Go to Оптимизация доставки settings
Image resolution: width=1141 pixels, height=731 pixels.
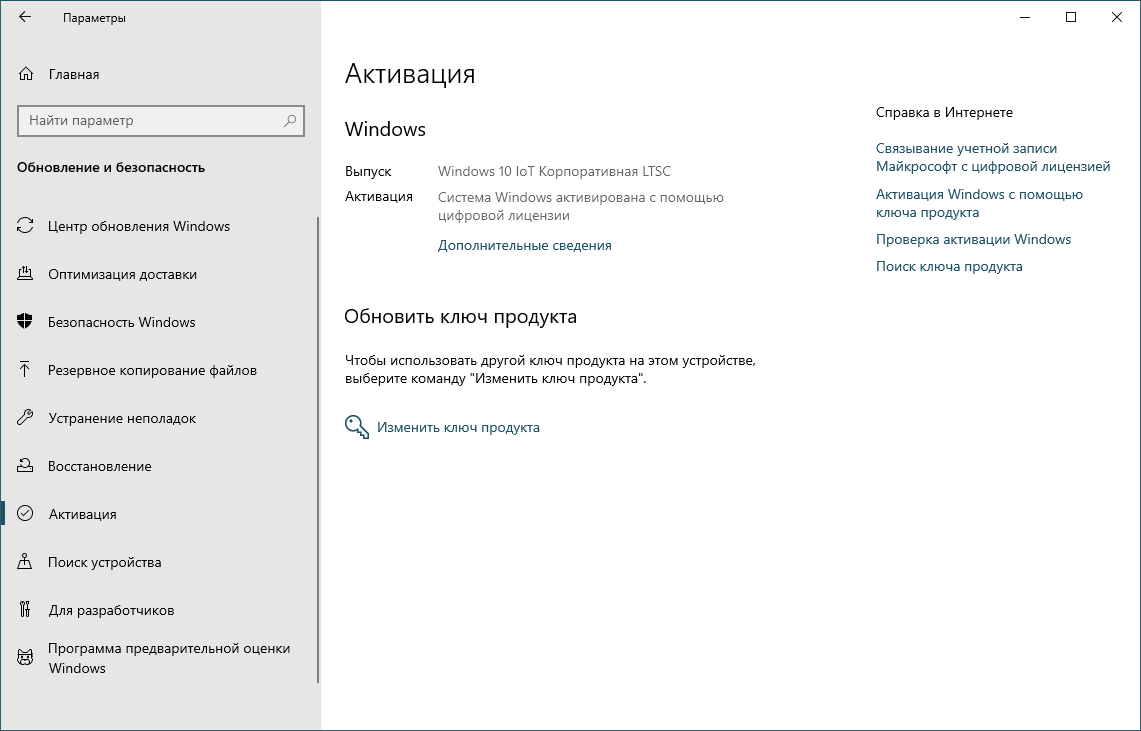coord(159,274)
